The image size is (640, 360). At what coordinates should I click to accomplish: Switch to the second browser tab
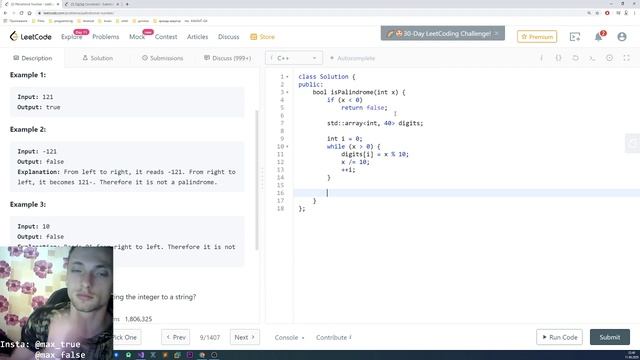[x=92, y=4]
